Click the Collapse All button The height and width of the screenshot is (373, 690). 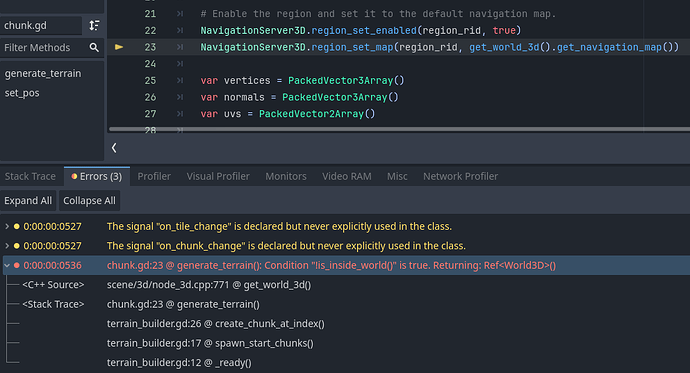click(x=89, y=201)
